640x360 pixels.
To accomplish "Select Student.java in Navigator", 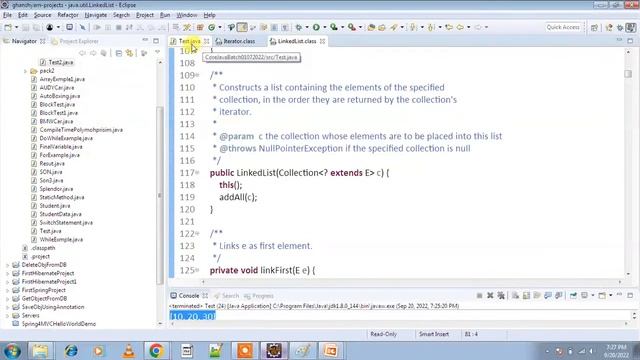I will click(55, 206).
